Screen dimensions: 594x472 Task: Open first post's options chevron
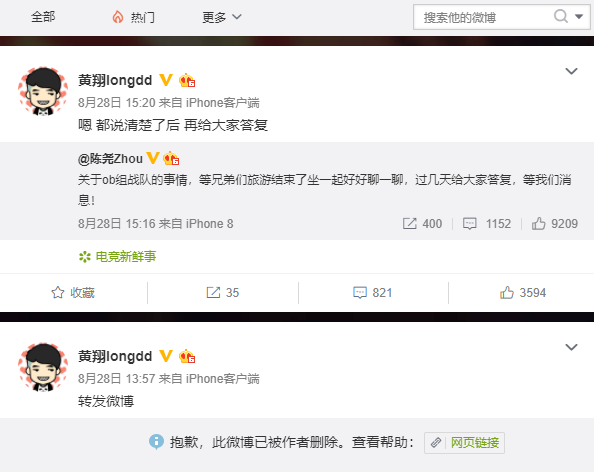pyautogui.click(x=571, y=71)
